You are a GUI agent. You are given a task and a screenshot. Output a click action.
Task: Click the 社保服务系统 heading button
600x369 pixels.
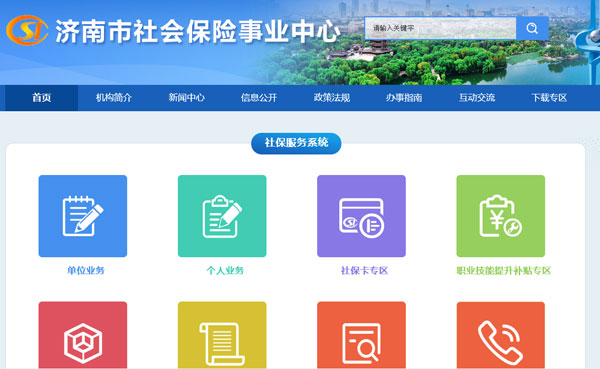click(x=296, y=143)
